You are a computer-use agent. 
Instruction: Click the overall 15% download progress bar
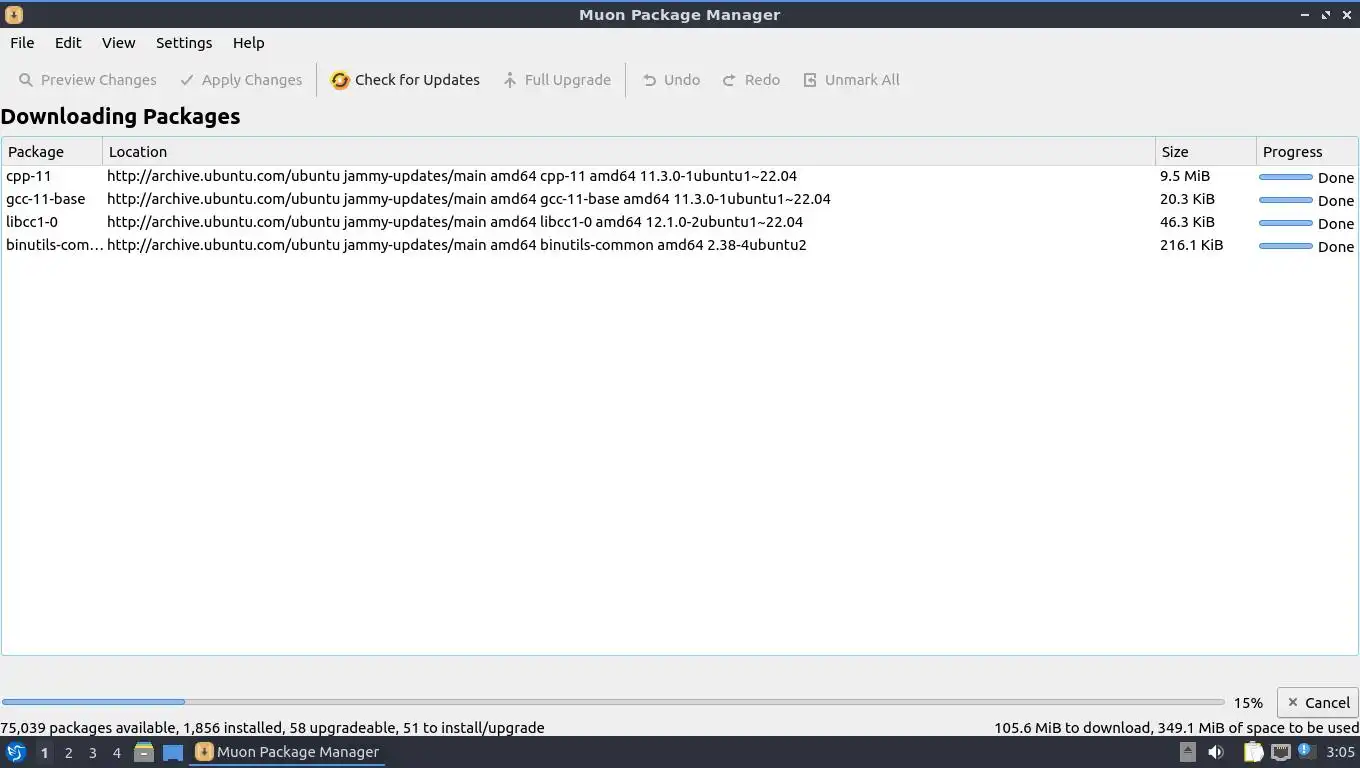pyautogui.click(x=613, y=702)
